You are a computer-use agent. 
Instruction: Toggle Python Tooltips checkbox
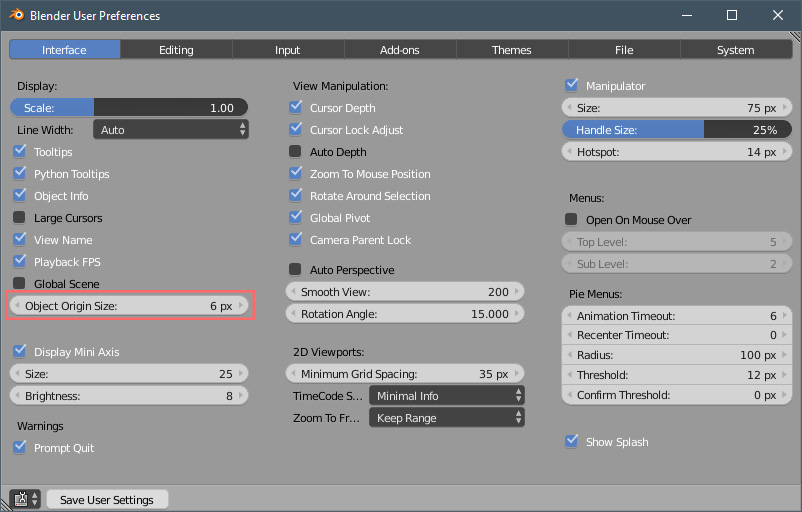coord(19,173)
